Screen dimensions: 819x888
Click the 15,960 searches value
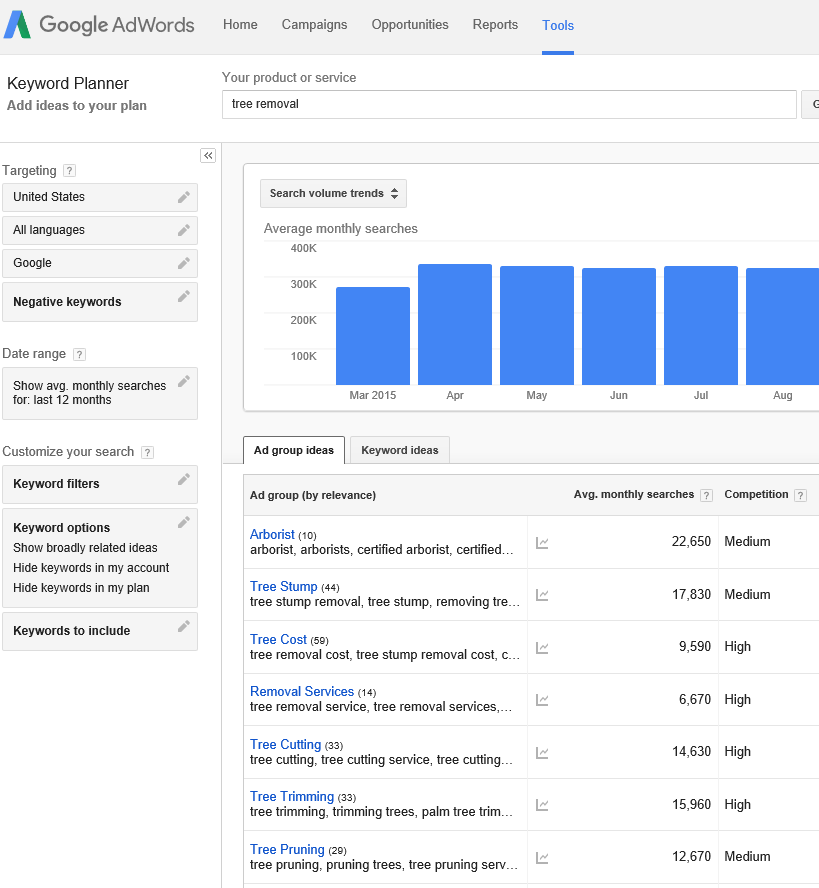(691, 804)
